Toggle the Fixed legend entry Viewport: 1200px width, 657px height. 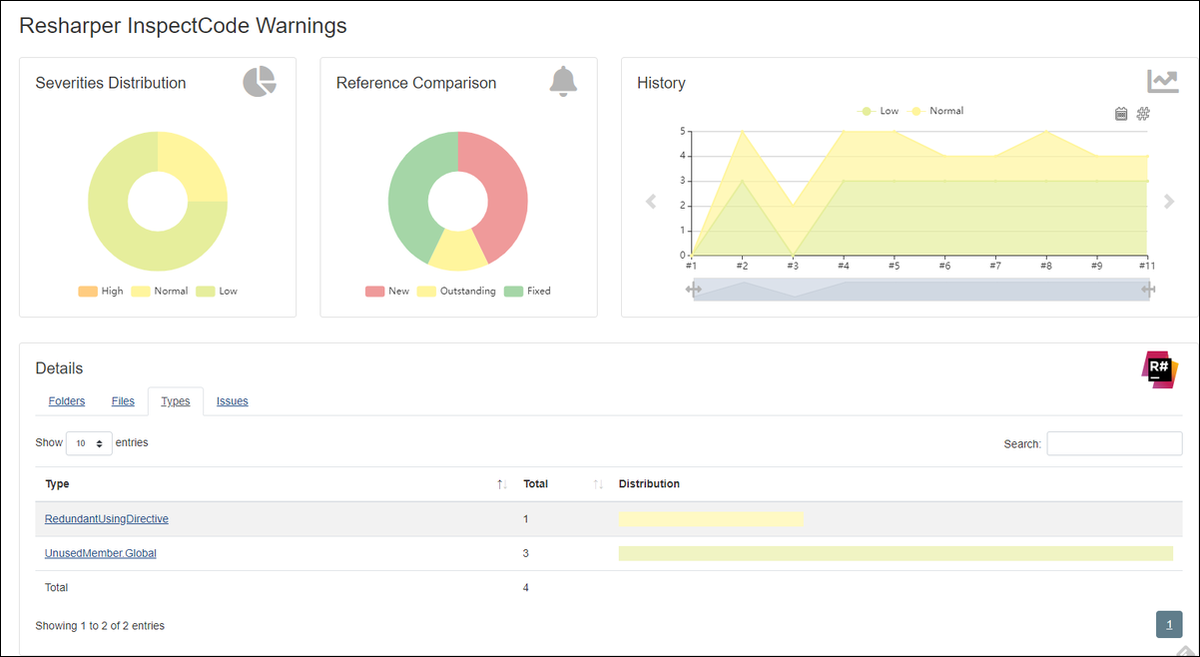527,291
